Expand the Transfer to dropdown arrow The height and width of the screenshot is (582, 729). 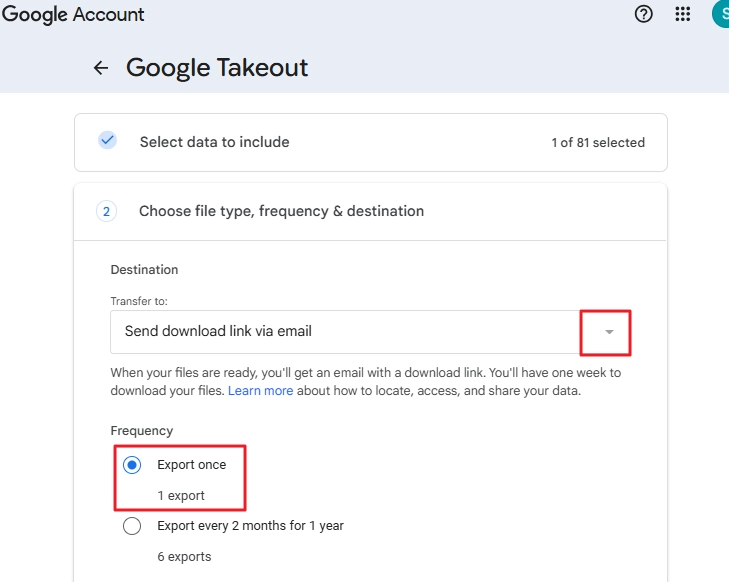[x=609, y=332]
